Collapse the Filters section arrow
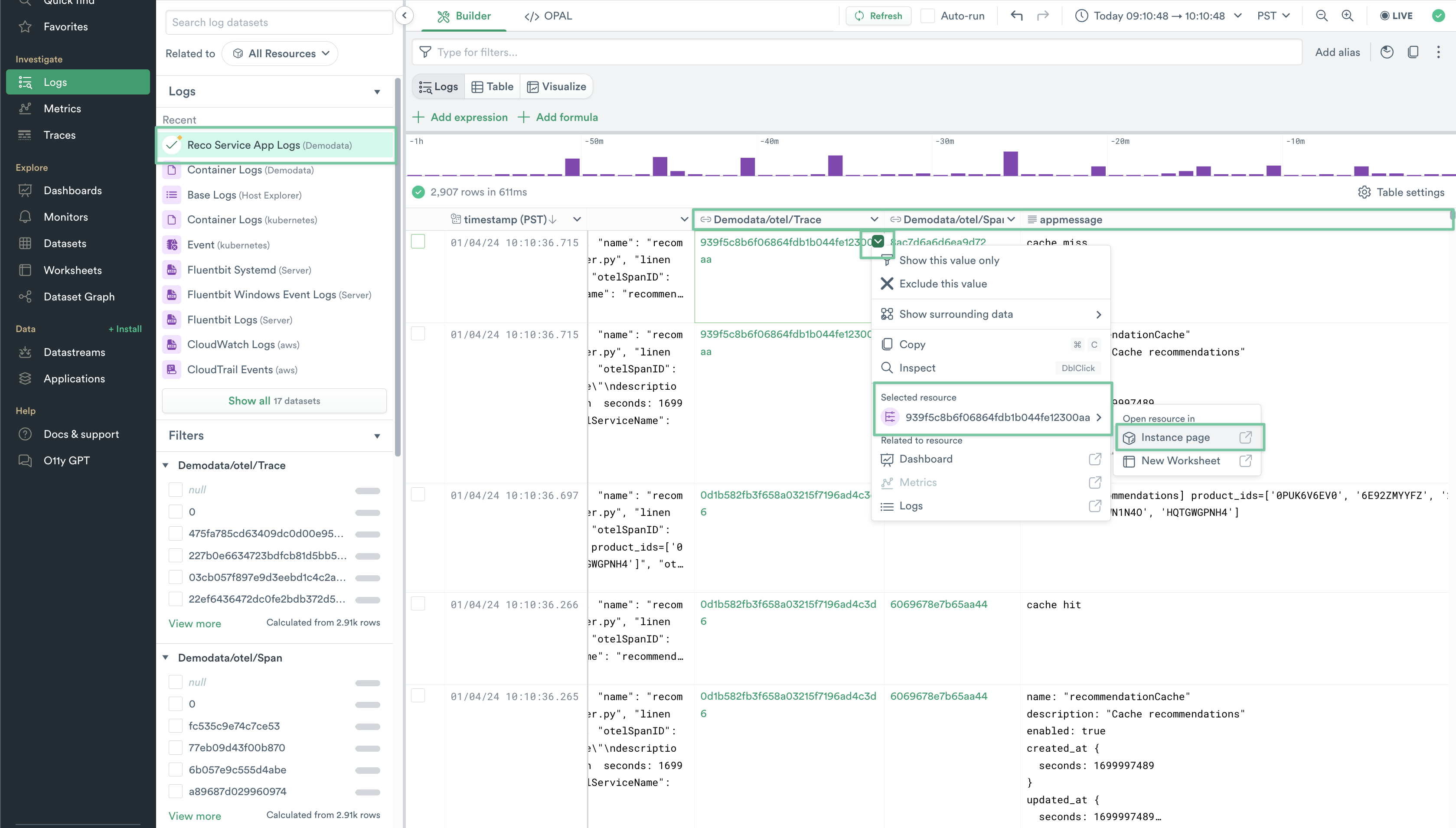This screenshot has width=1456, height=828. pos(377,436)
